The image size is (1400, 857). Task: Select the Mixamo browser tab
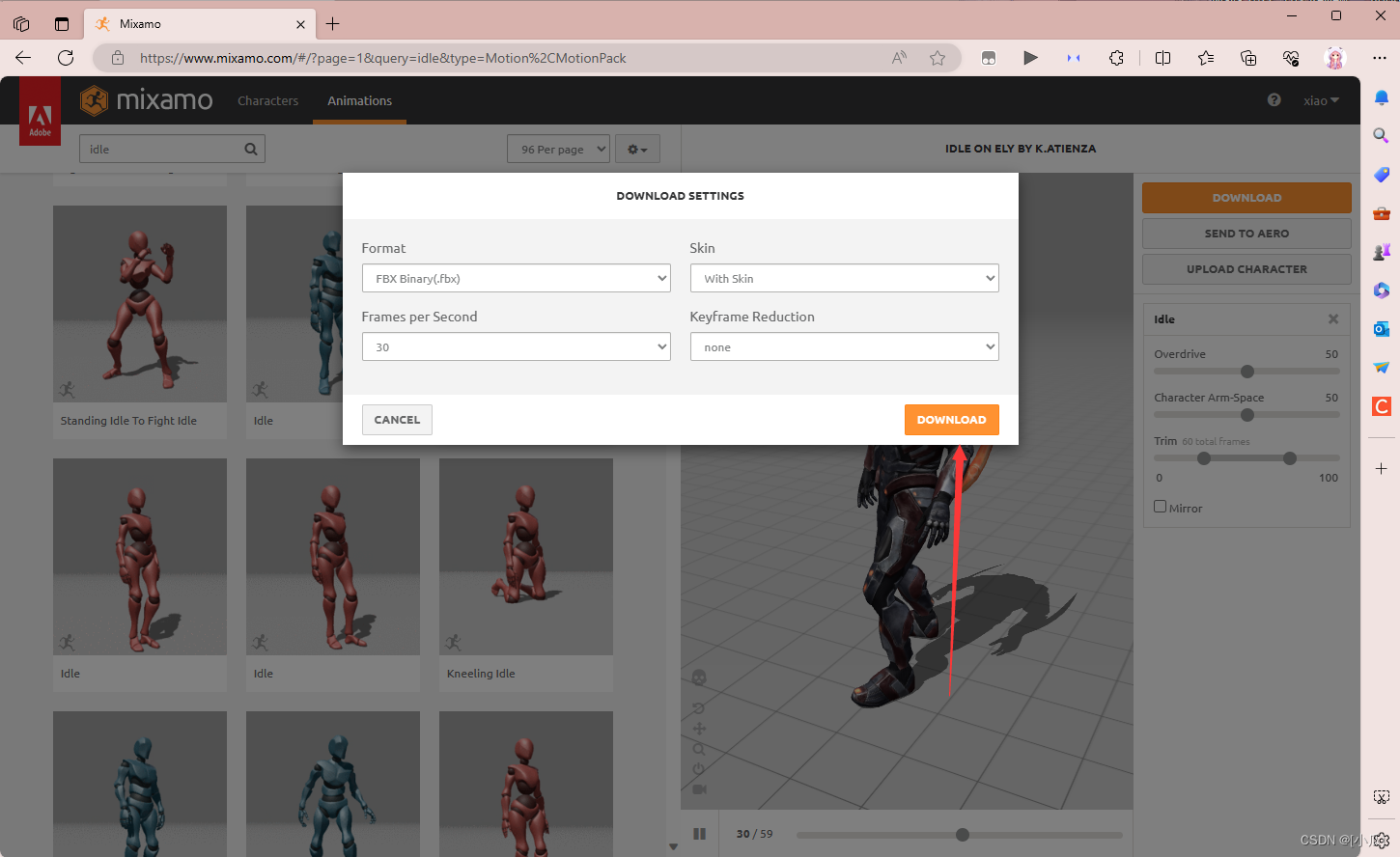tap(200, 24)
